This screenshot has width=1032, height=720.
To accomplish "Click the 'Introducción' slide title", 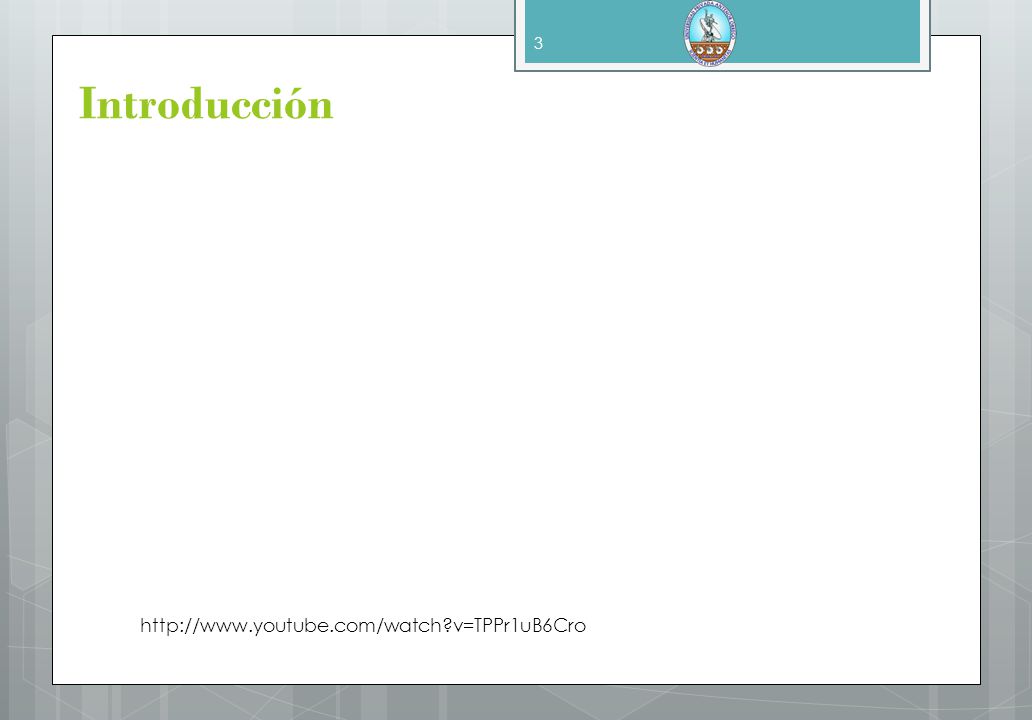I will tap(206, 104).
